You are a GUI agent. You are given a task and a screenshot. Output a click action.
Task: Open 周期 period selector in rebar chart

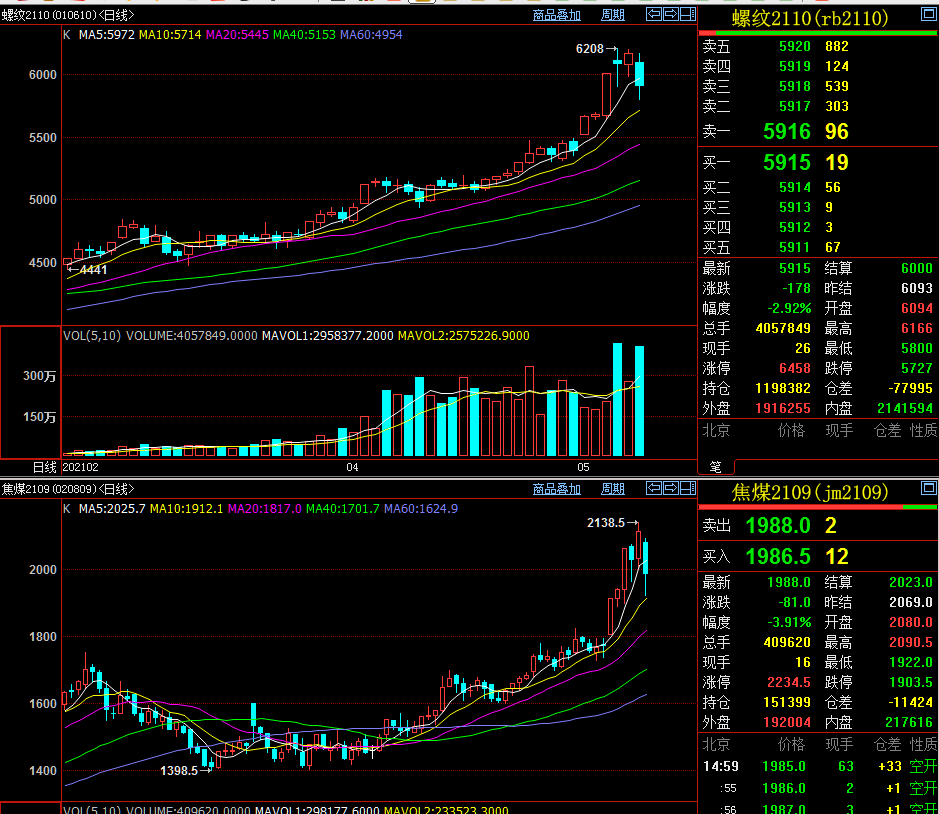[x=613, y=15]
